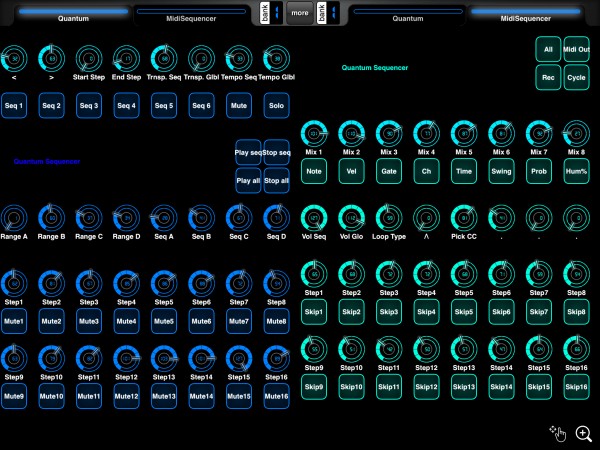Screen dimensions: 600x450
Task: Switch to the right MidiSequencer tab
Action: click(x=526, y=15)
